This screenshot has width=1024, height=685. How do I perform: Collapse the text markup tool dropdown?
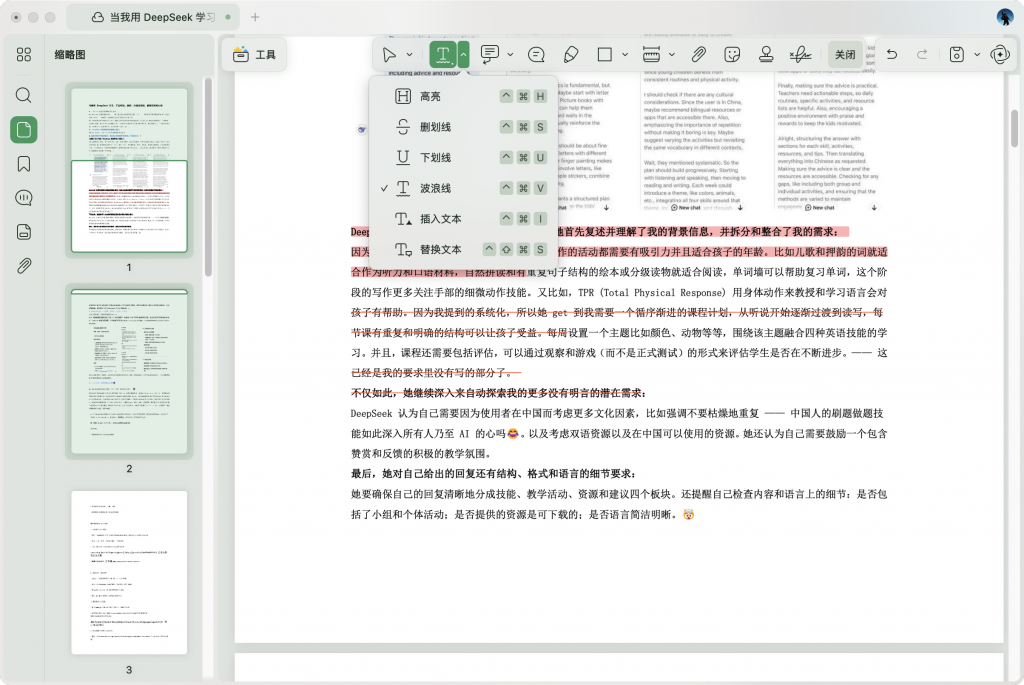tap(463, 55)
